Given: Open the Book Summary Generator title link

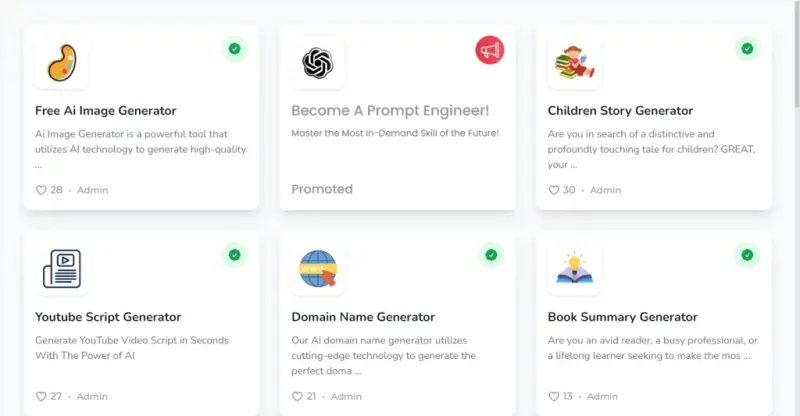Looking at the screenshot, I should tap(622, 317).
